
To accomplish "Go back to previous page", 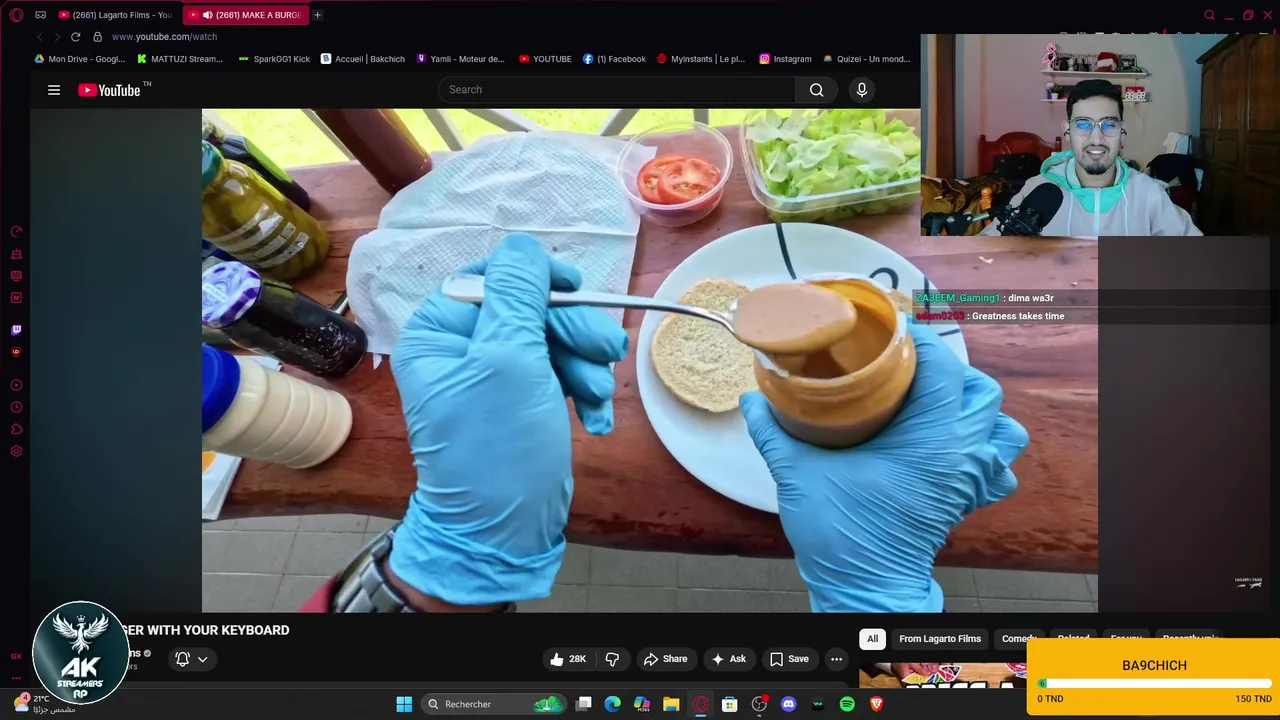I will pyautogui.click(x=40, y=37).
